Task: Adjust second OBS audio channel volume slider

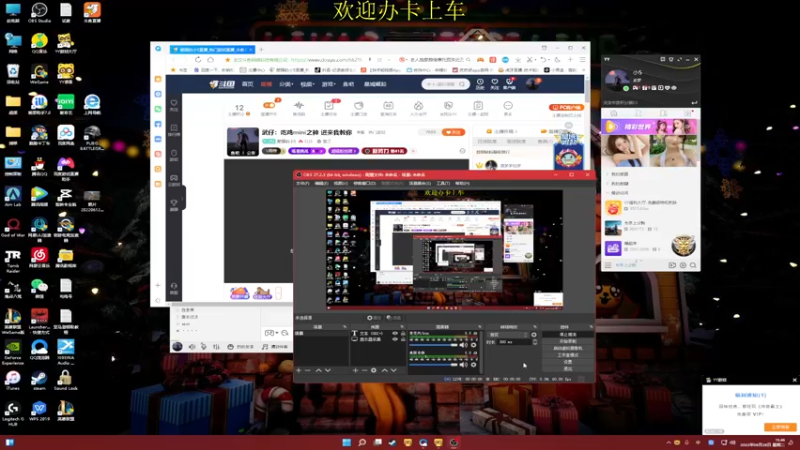Action: coord(434,364)
